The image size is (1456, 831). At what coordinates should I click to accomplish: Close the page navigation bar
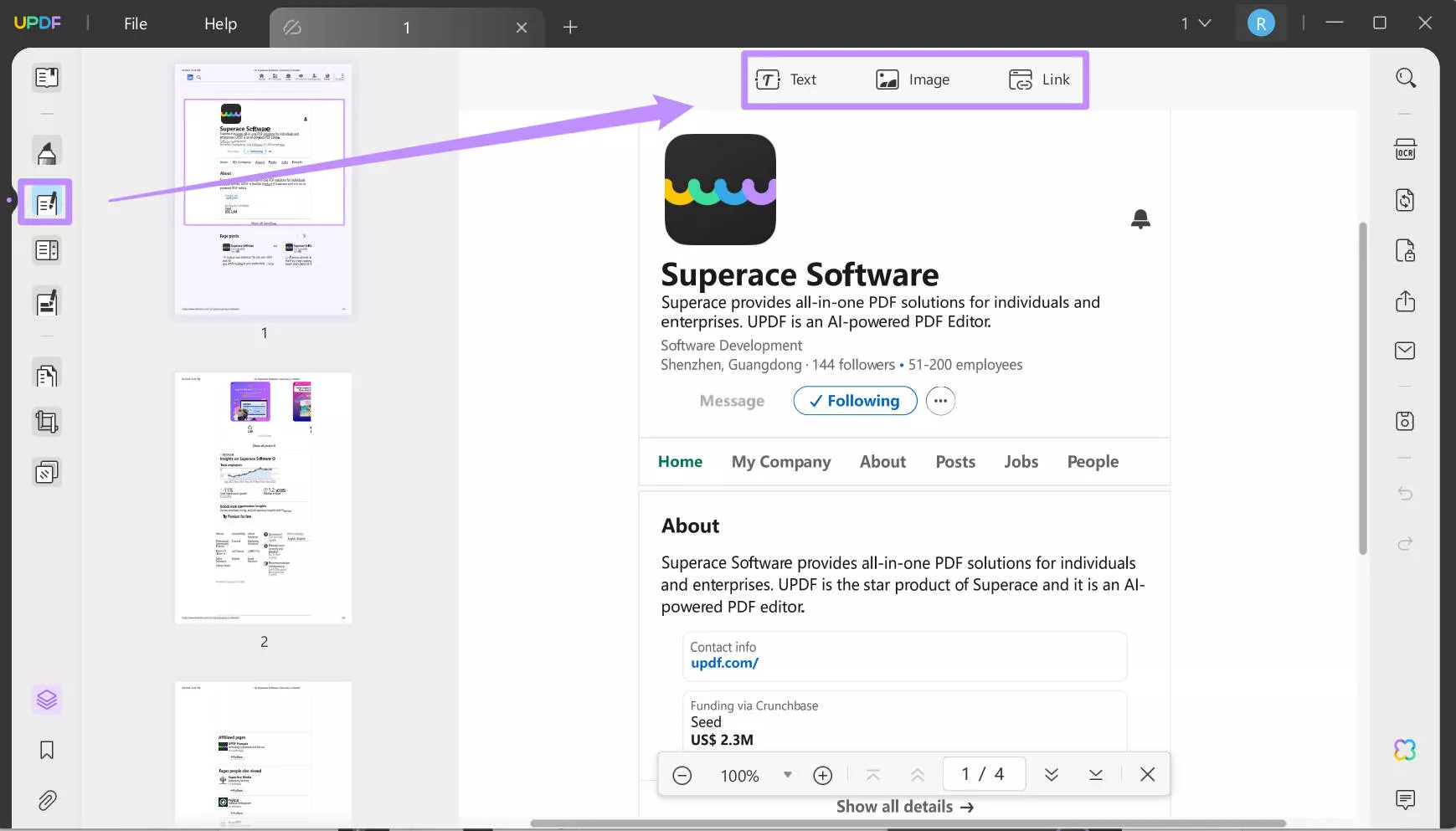coord(1148,775)
